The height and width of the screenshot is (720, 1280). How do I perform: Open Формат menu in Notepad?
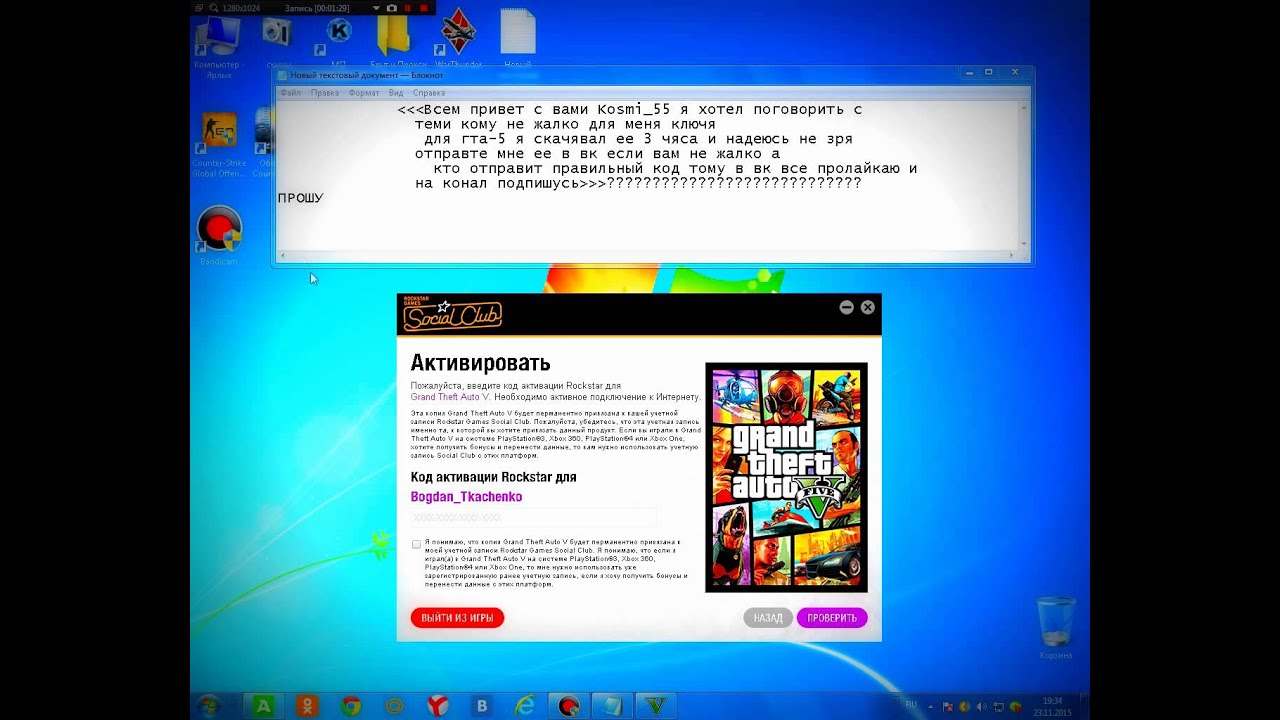pos(364,92)
